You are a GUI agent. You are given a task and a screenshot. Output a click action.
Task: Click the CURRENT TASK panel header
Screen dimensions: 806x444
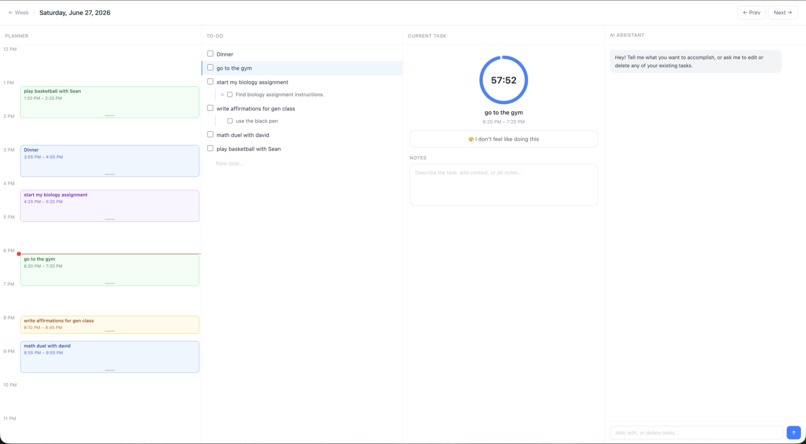427,36
